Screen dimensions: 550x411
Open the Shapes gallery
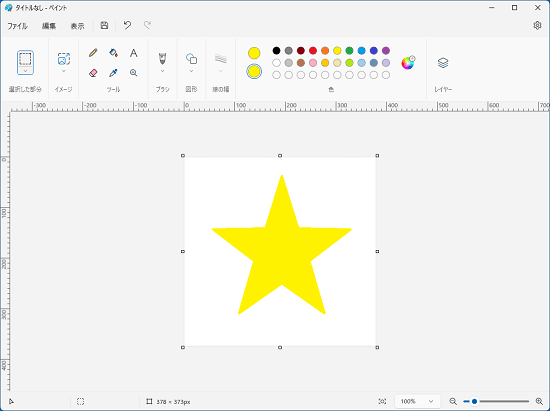[192, 59]
